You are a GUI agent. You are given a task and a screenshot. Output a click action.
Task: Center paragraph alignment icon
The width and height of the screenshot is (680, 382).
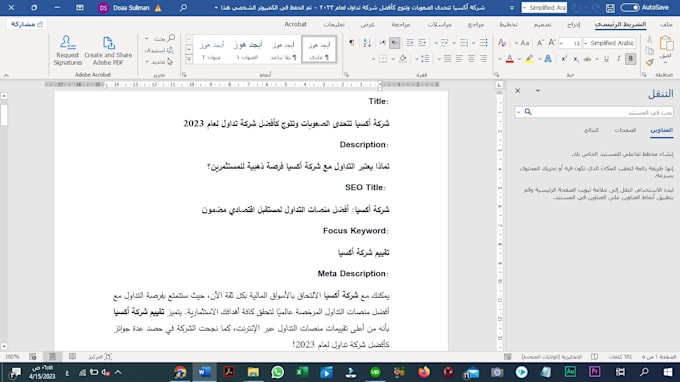click(471, 59)
